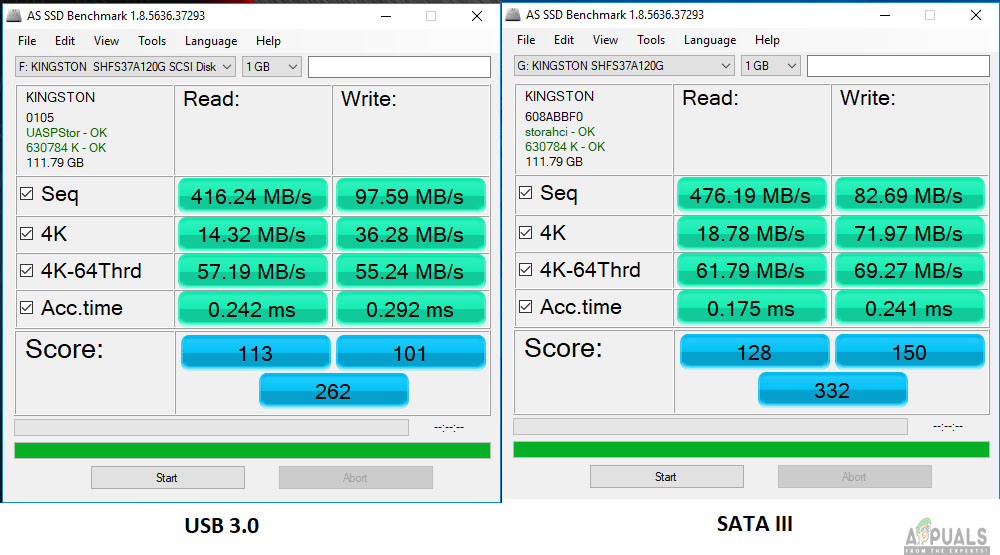Click the 18.78 MB/s 4K read result

point(751,233)
